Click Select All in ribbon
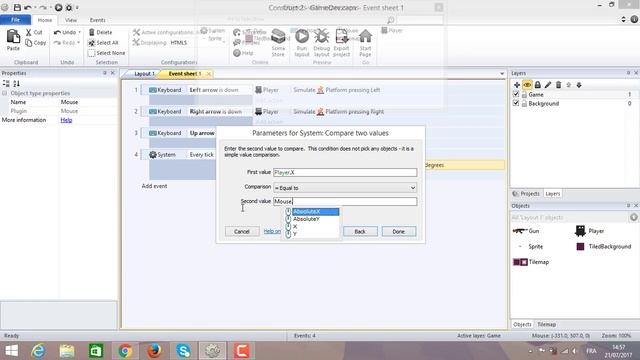The width and height of the screenshot is (640, 360). [x=103, y=42]
